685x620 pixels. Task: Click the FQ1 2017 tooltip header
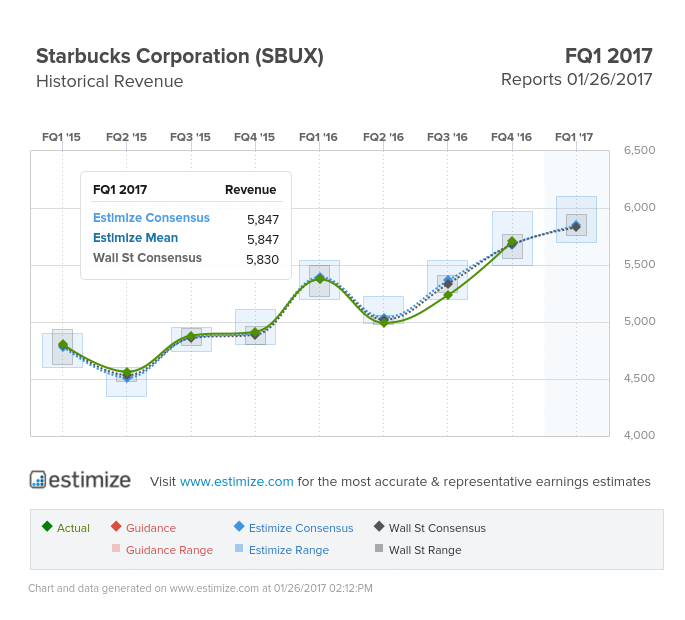[120, 190]
